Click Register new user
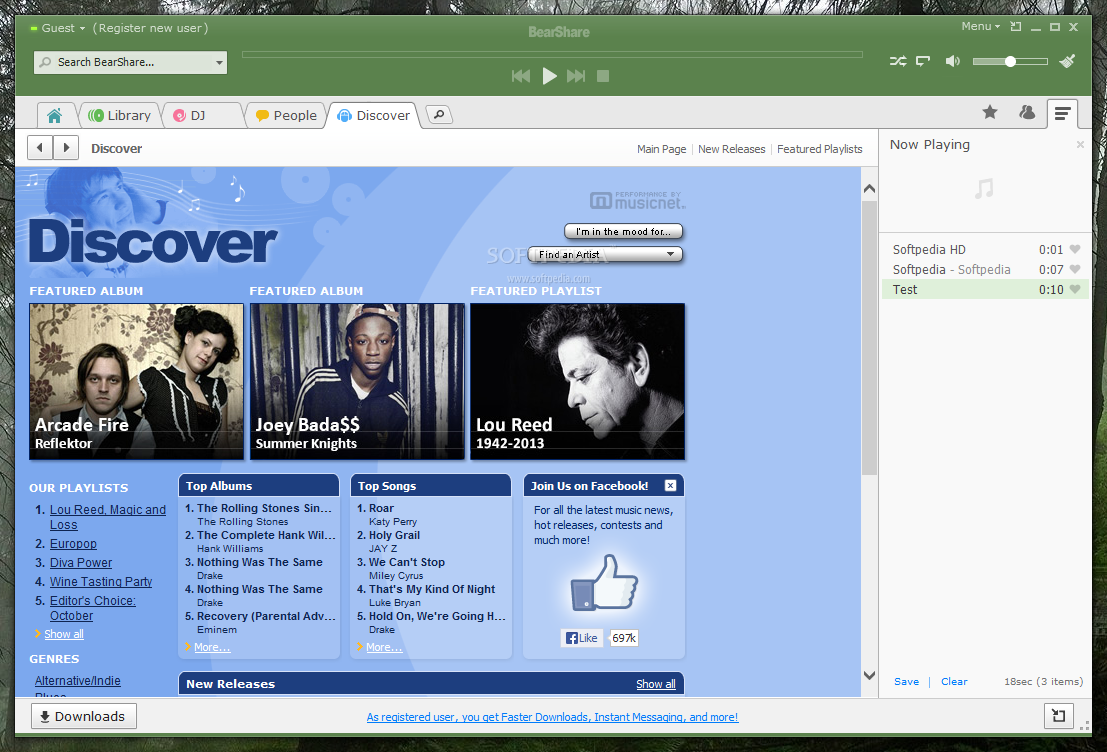Viewport: 1107px width, 752px height. tap(150, 28)
